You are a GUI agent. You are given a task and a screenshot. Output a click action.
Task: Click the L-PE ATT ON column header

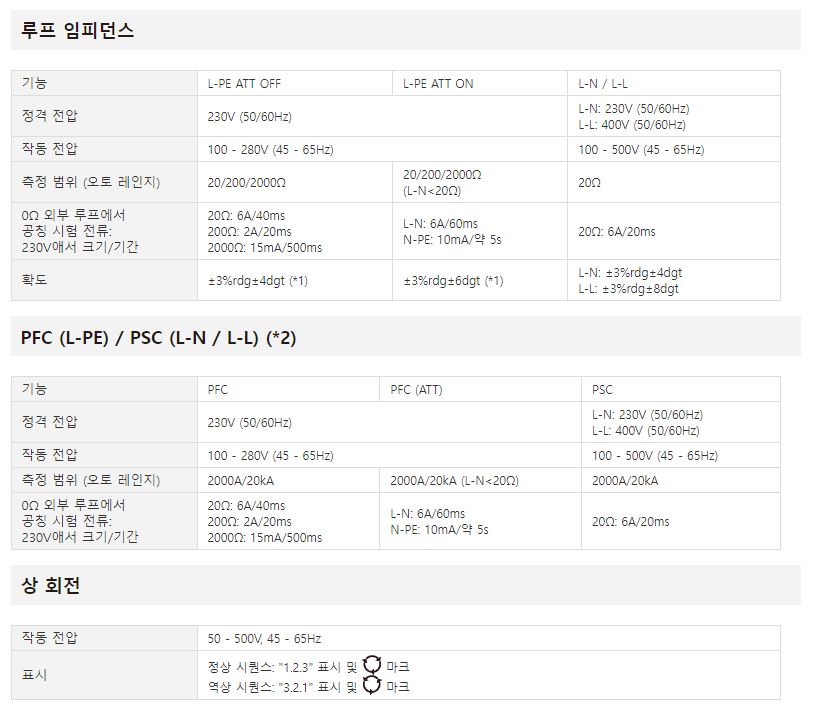(438, 84)
